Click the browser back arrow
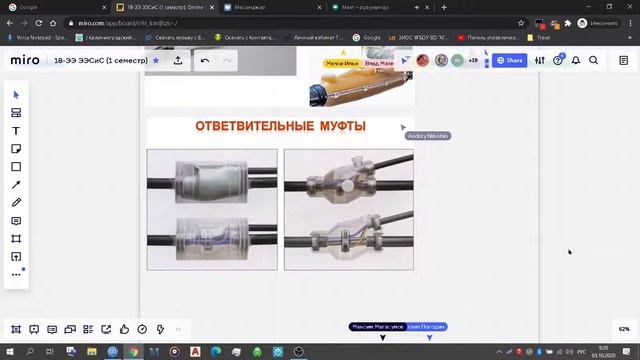The width and height of the screenshot is (640, 360). coord(10,23)
